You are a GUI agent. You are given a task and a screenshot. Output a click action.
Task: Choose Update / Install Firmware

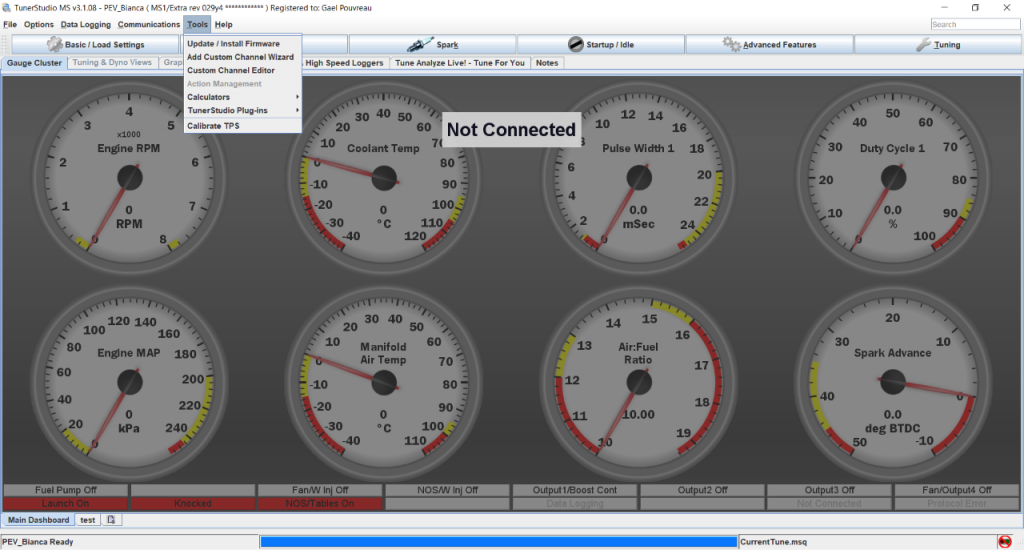pos(242,44)
